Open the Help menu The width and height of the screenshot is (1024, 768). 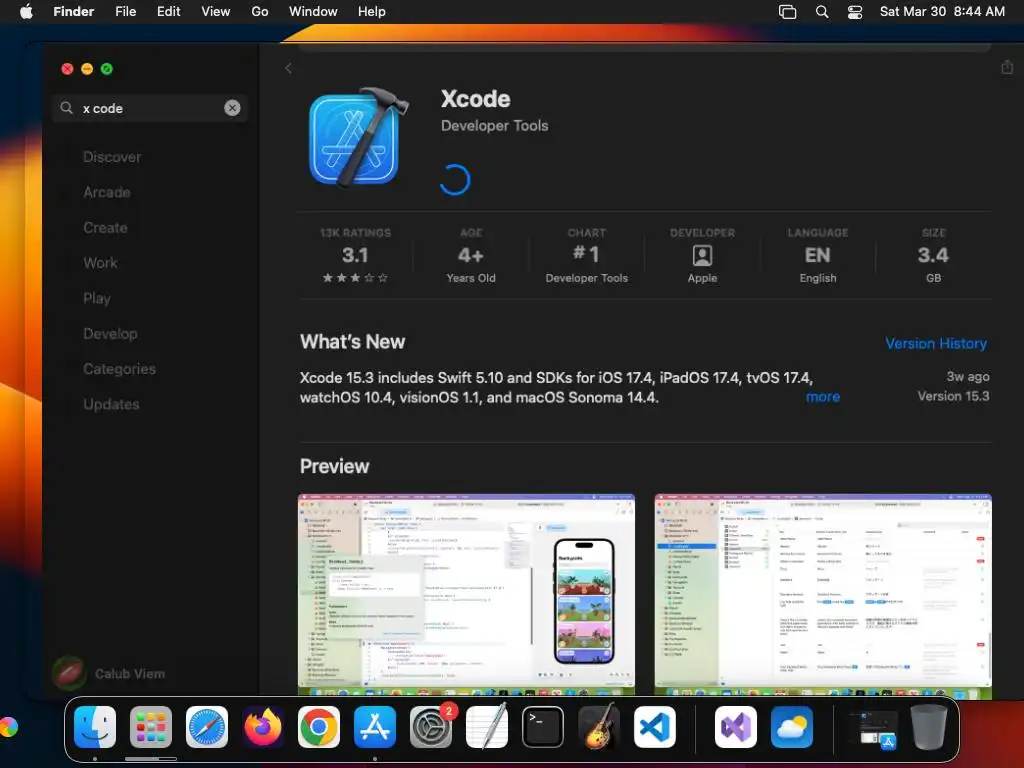pyautogui.click(x=372, y=11)
